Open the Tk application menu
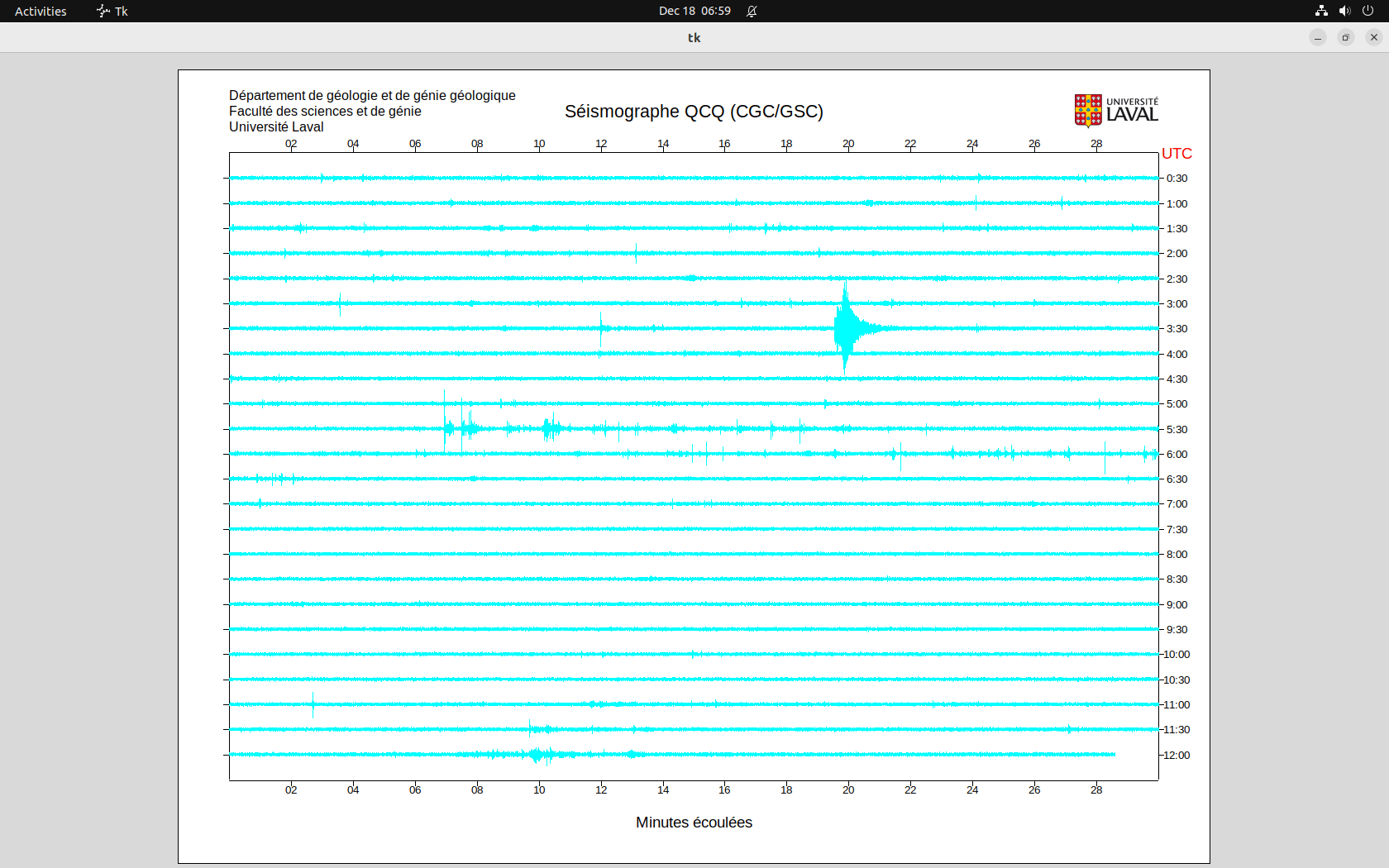 tap(112, 11)
